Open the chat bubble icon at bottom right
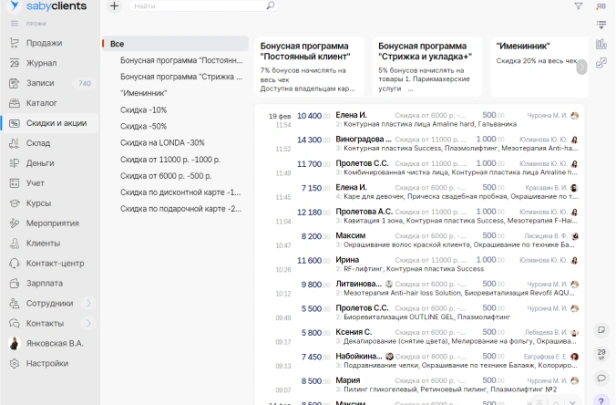 [x=601, y=378]
